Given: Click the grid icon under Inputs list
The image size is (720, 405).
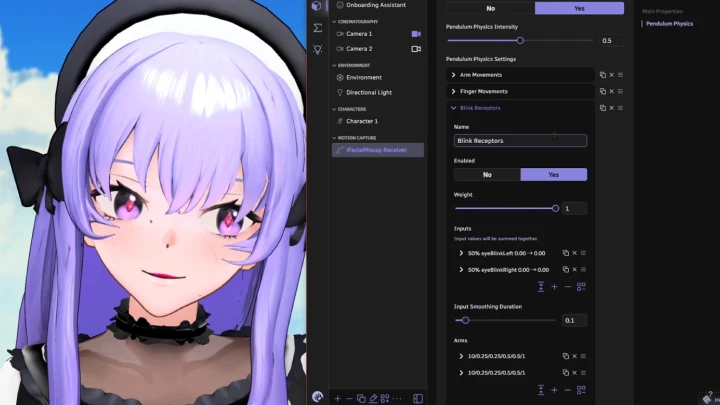Looking at the screenshot, I should [581, 287].
